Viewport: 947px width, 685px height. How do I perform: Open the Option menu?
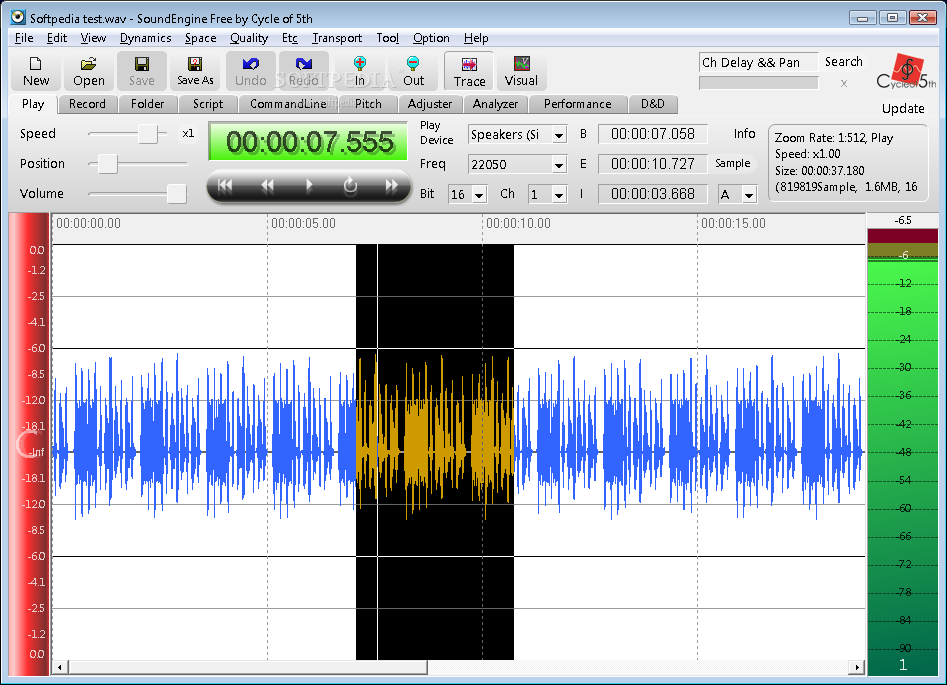[x=431, y=38]
